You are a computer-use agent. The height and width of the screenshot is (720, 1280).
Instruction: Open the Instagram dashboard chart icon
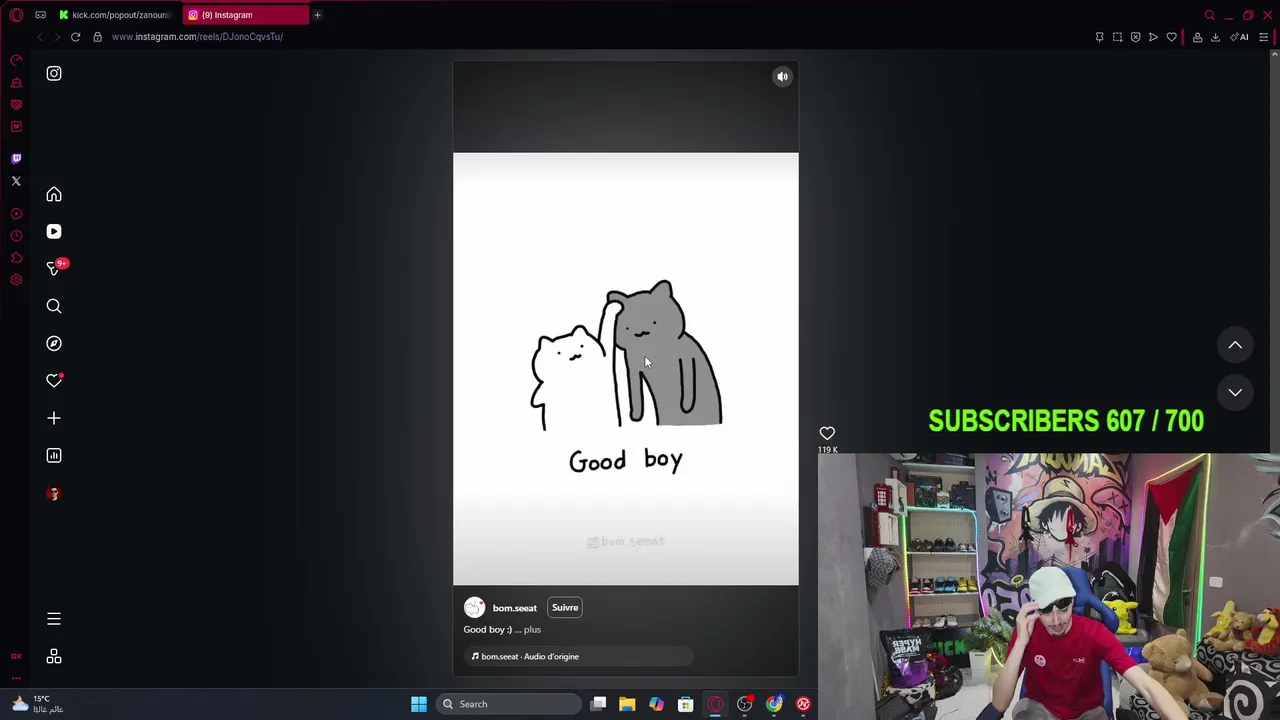click(54, 455)
